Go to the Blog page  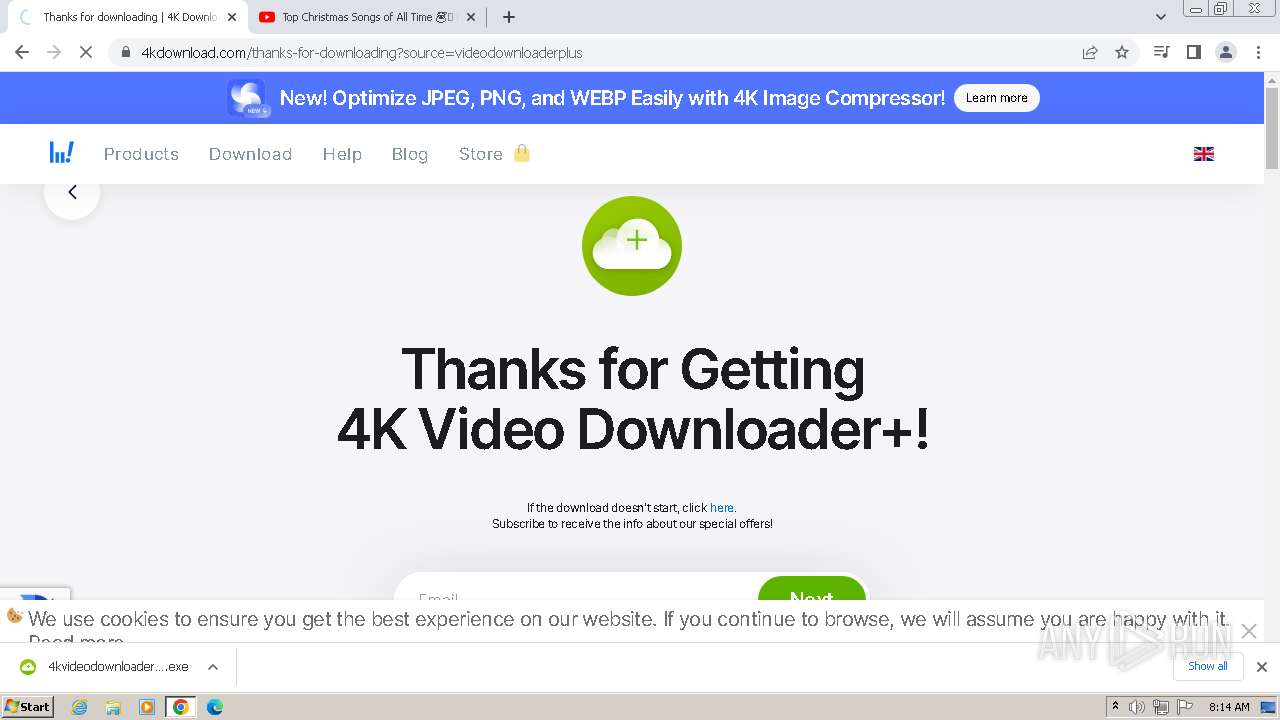click(x=410, y=154)
